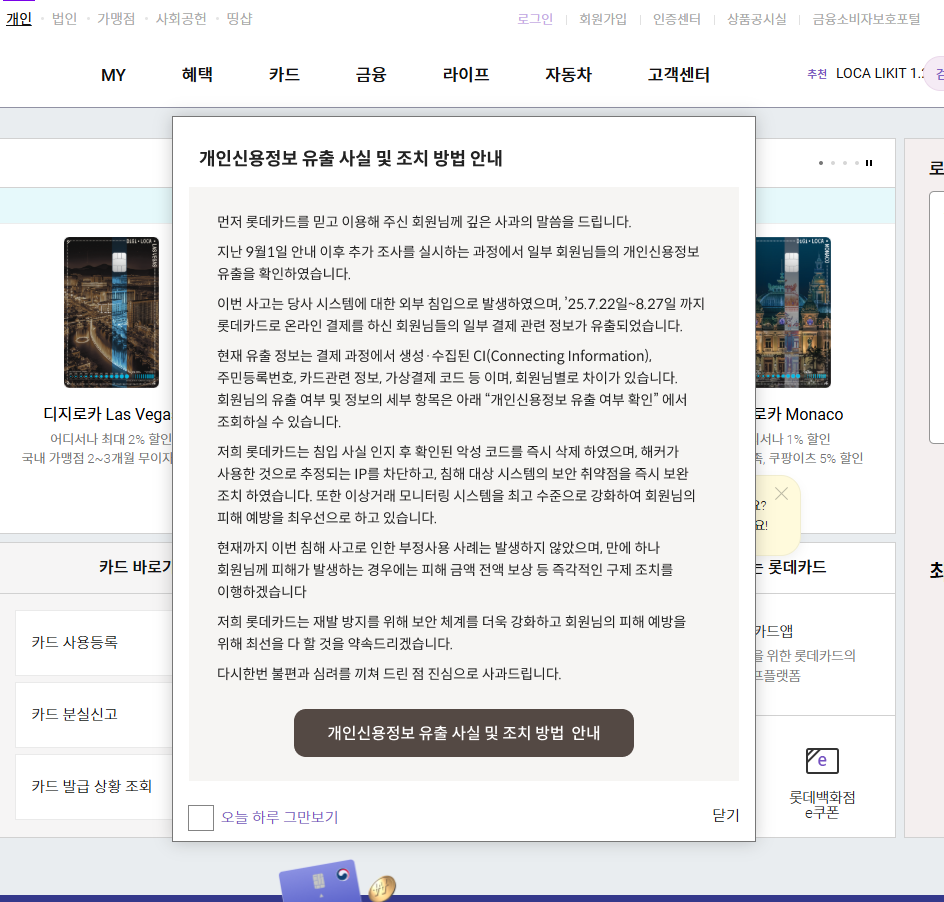Select the first carousel indicator dot

coord(821,163)
